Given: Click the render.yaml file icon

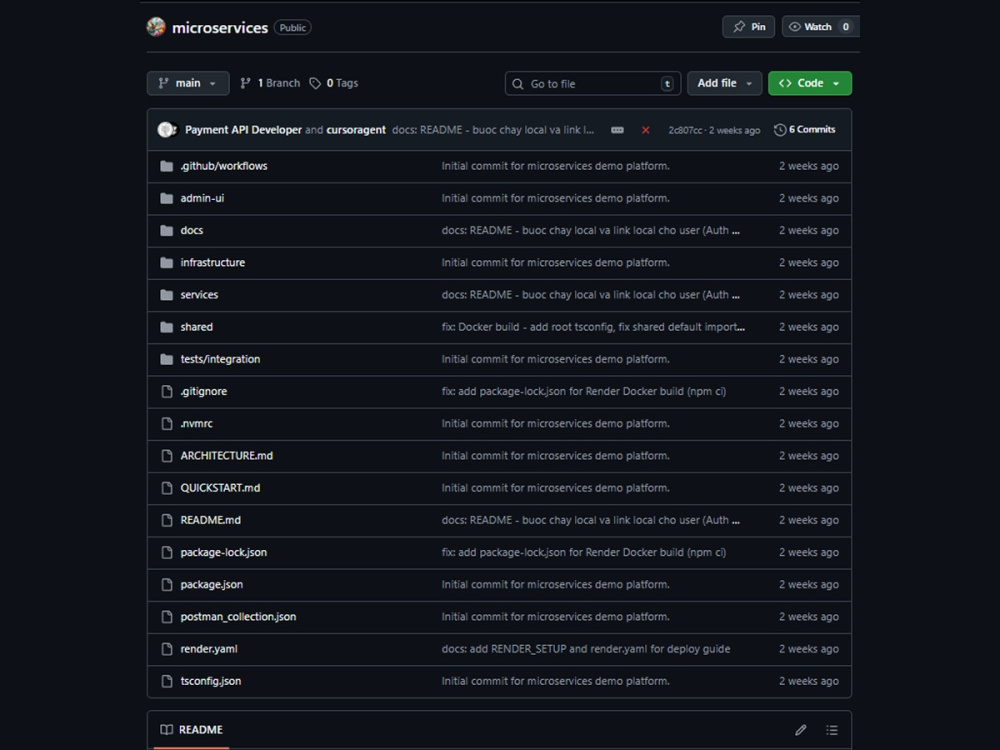Looking at the screenshot, I should (166, 649).
